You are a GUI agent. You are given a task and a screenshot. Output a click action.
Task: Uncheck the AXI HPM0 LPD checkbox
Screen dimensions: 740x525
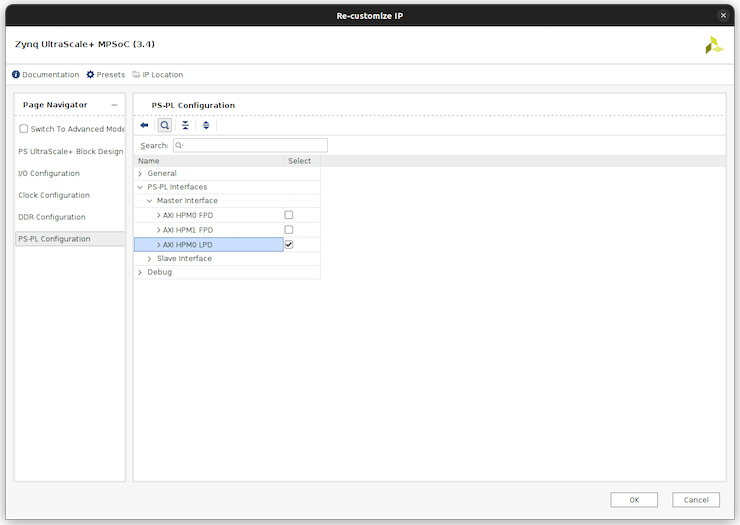pyautogui.click(x=289, y=244)
